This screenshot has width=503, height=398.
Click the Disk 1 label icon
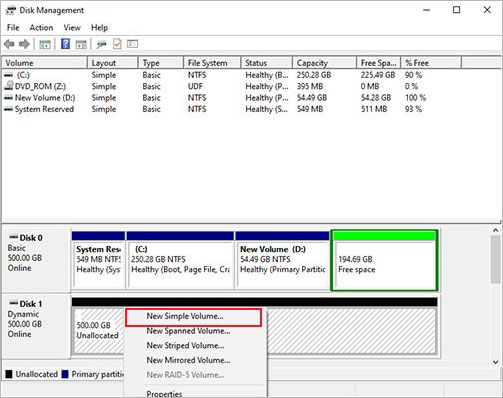[x=13, y=303]
